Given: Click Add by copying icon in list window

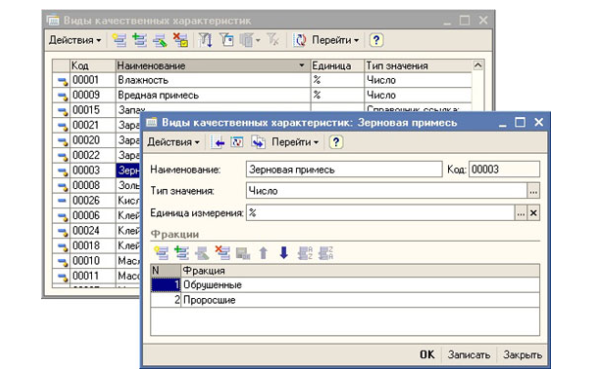Looking at the screenshot, I should point(139,40).
